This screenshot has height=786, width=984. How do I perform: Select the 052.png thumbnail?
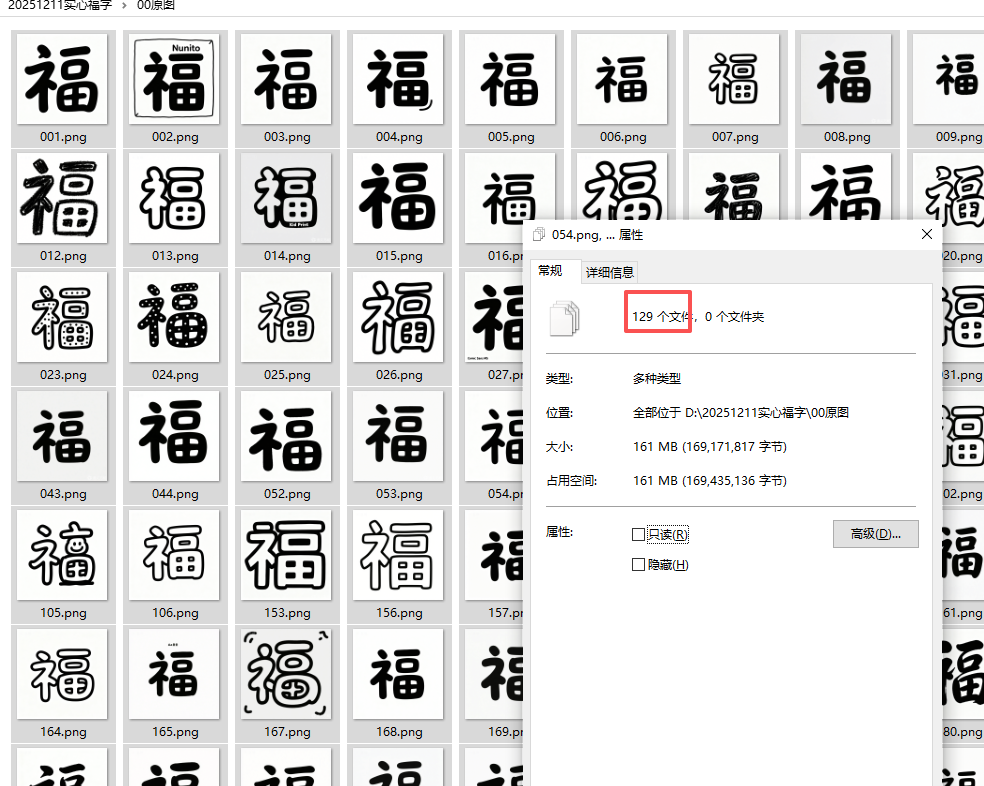coord(286,436)
